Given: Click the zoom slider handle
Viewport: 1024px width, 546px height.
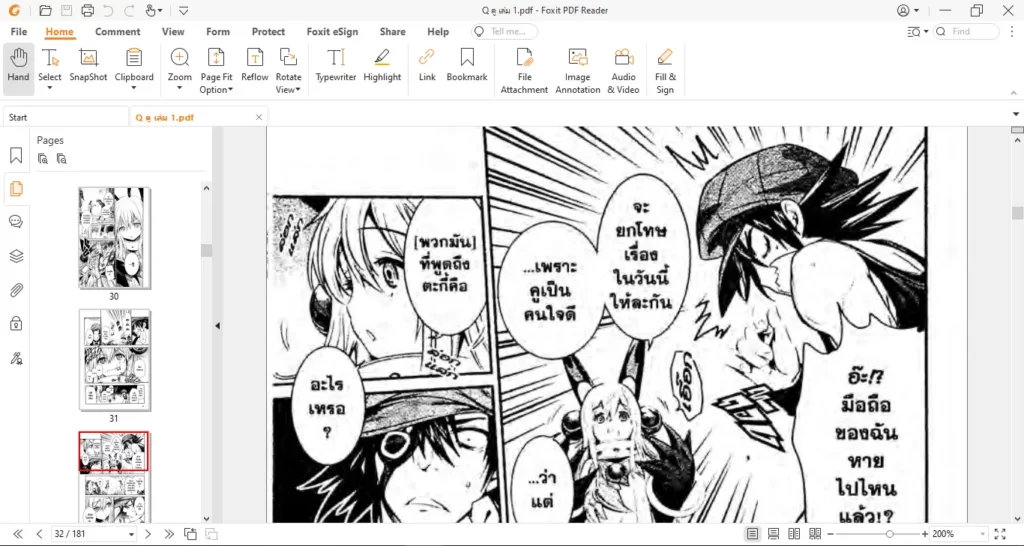Looking at the screenshot, I should (x=889, y=534).
